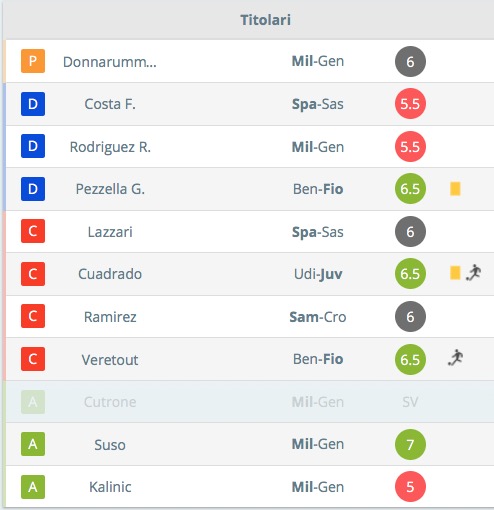Click the yellow card icon on Cuadrado's row
Screen dimensions: 494x510
(455, 273)
